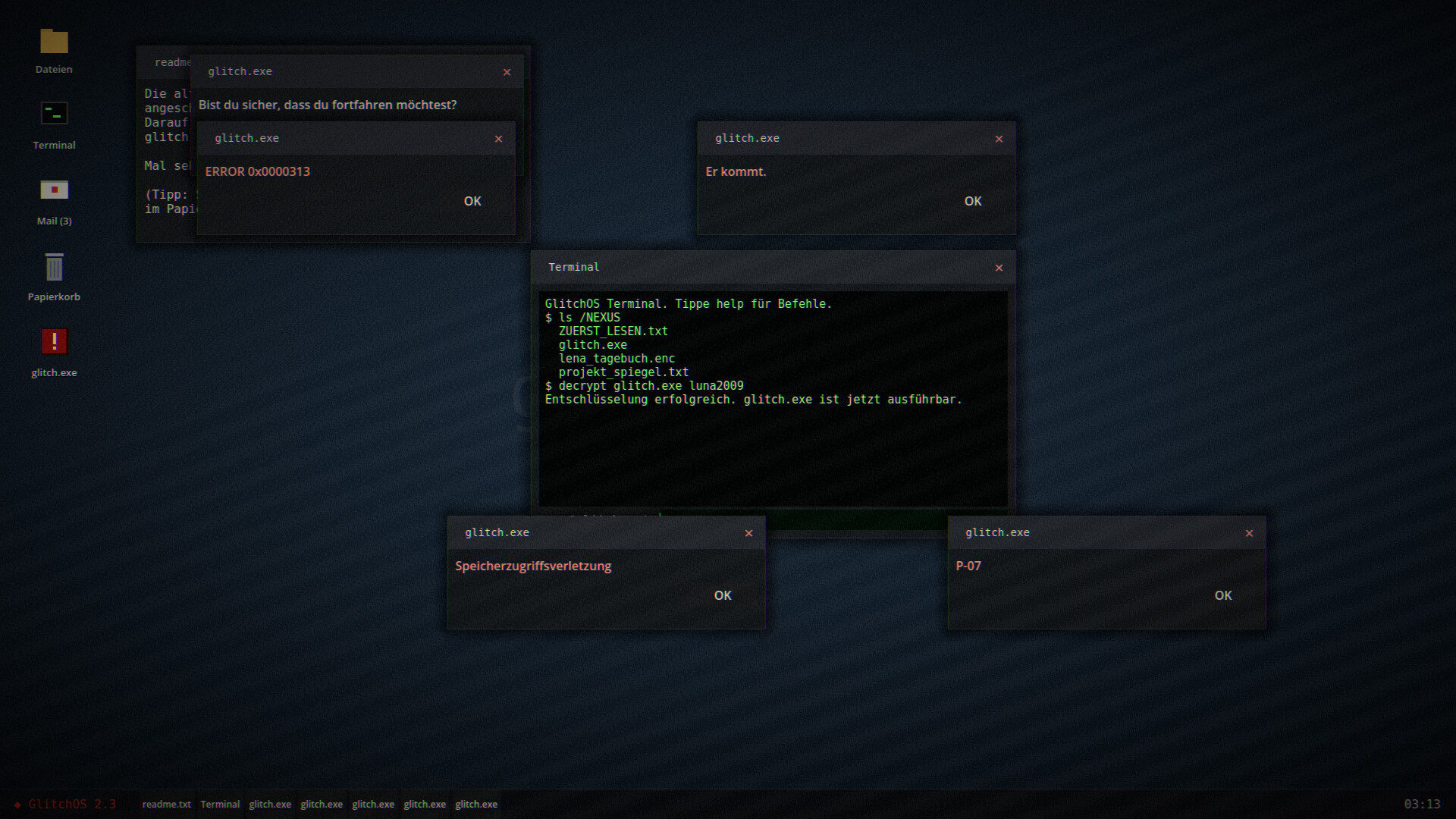Open the Papierkorb trash icon
Viewport: 1456px width, 819px height.
[54, 278]
